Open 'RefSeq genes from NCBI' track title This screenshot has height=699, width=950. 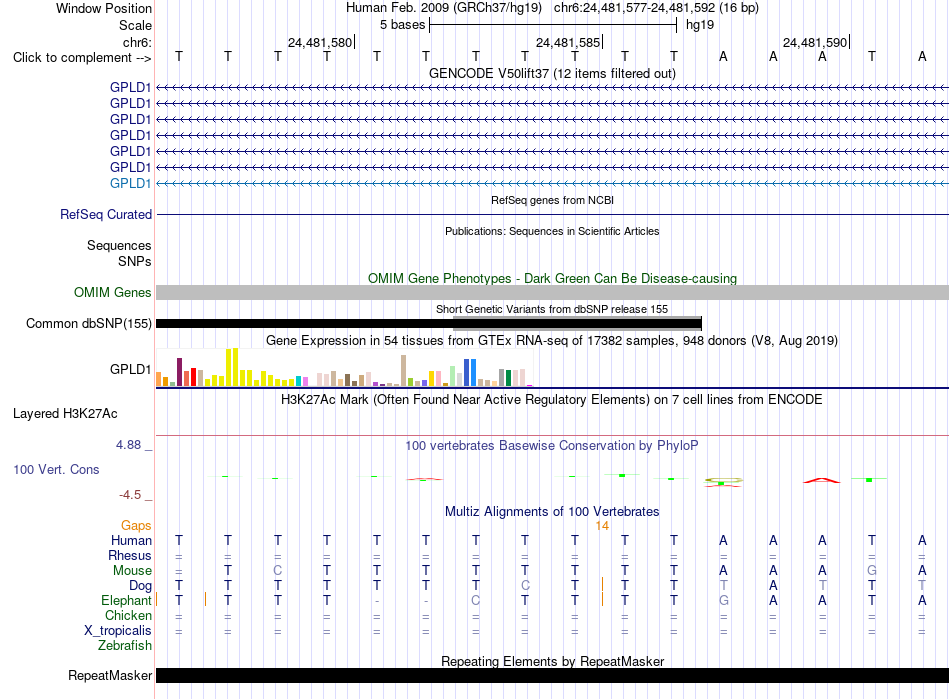click(x=552, y=200)
